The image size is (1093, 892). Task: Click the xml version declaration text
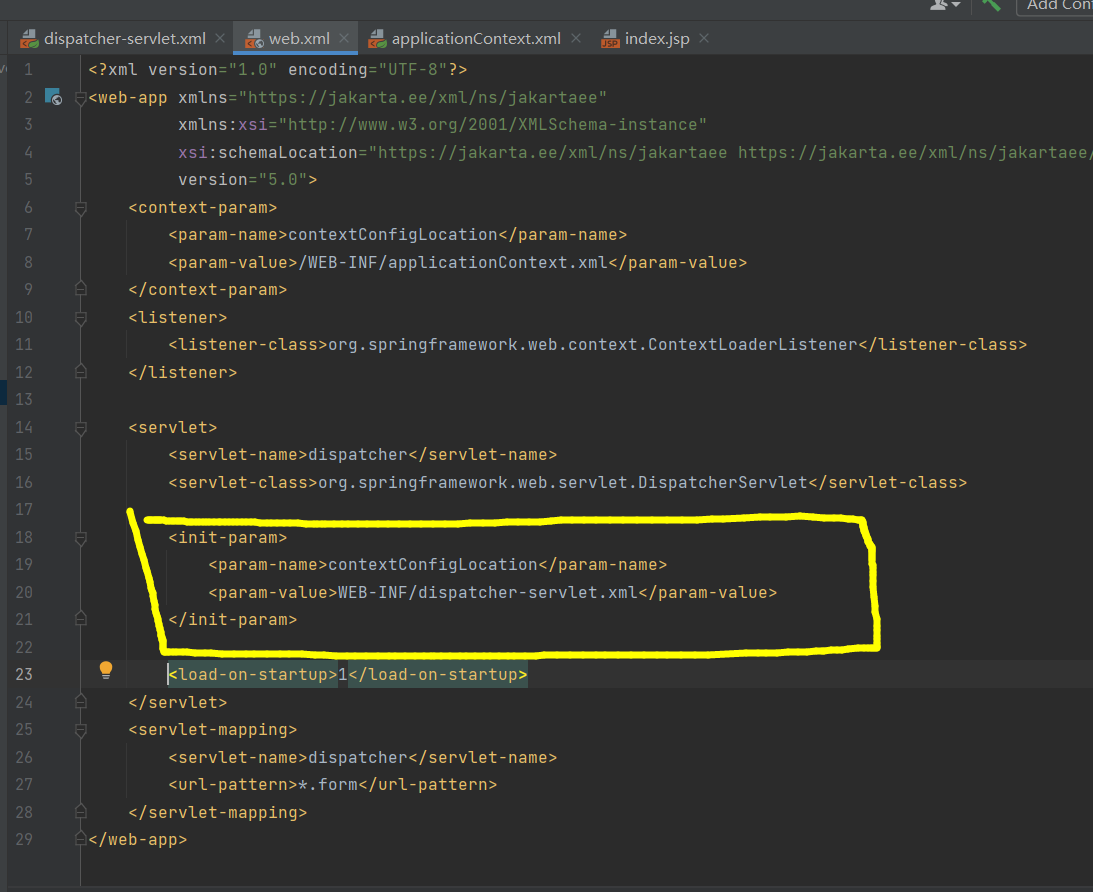277,70
